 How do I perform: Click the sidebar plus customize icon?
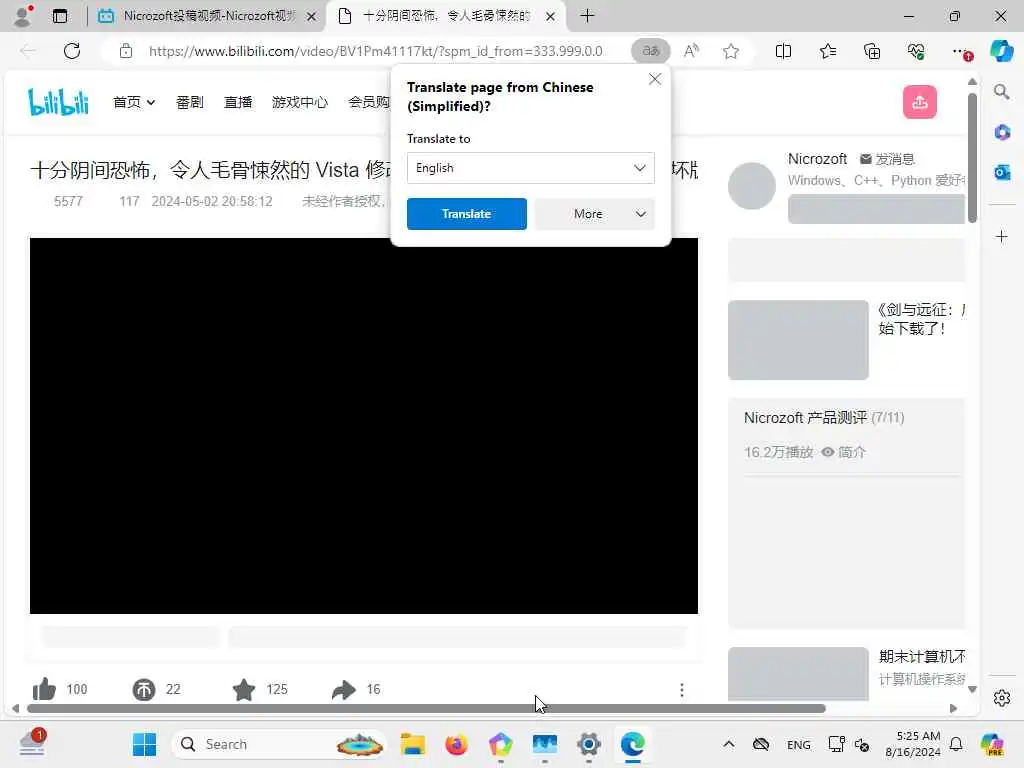coord(1001,236)
